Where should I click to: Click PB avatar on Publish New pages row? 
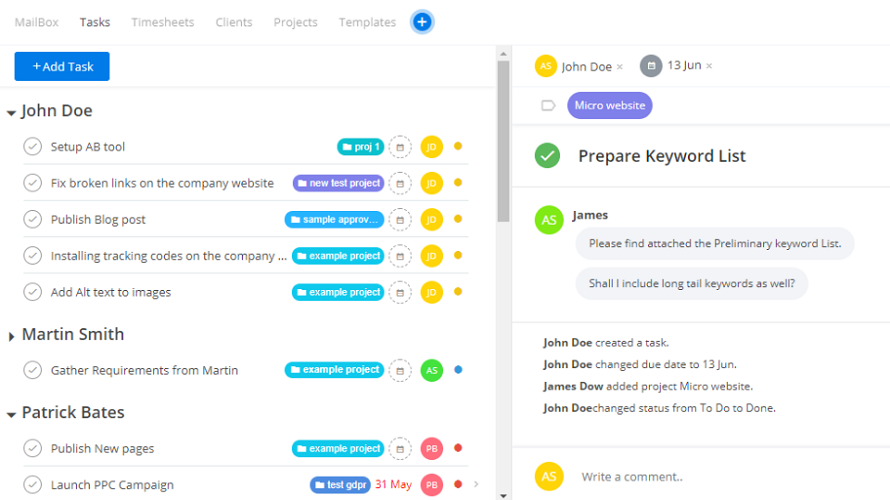(431, 448)
